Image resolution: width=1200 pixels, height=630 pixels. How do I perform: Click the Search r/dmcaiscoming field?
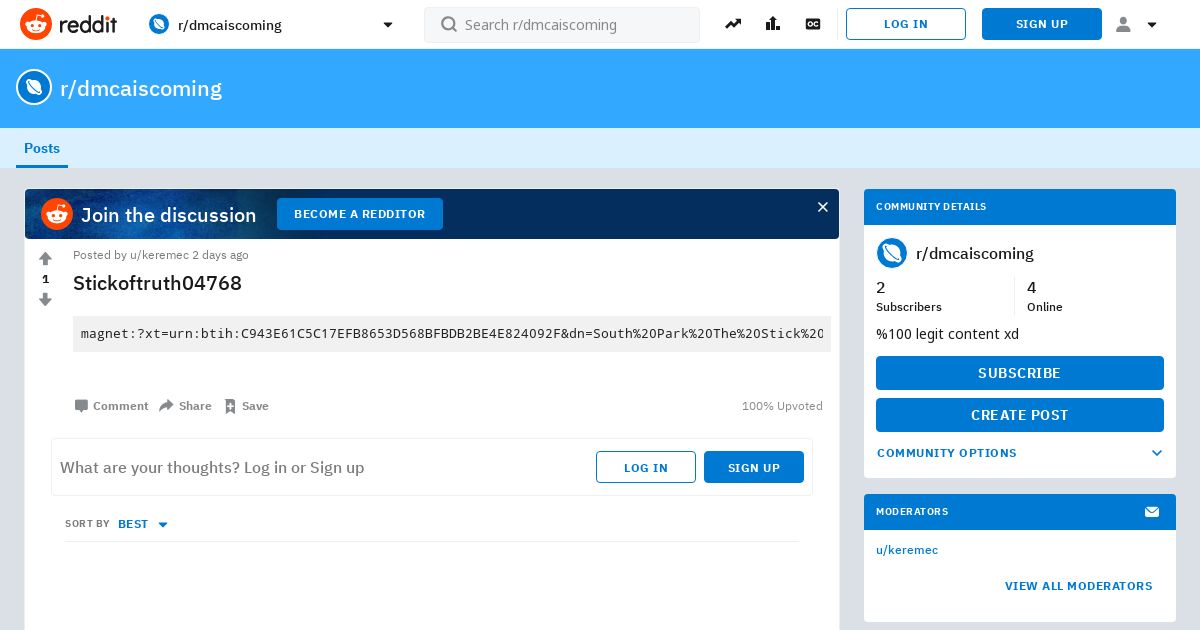pyautogui.click(x=562, y=25)
